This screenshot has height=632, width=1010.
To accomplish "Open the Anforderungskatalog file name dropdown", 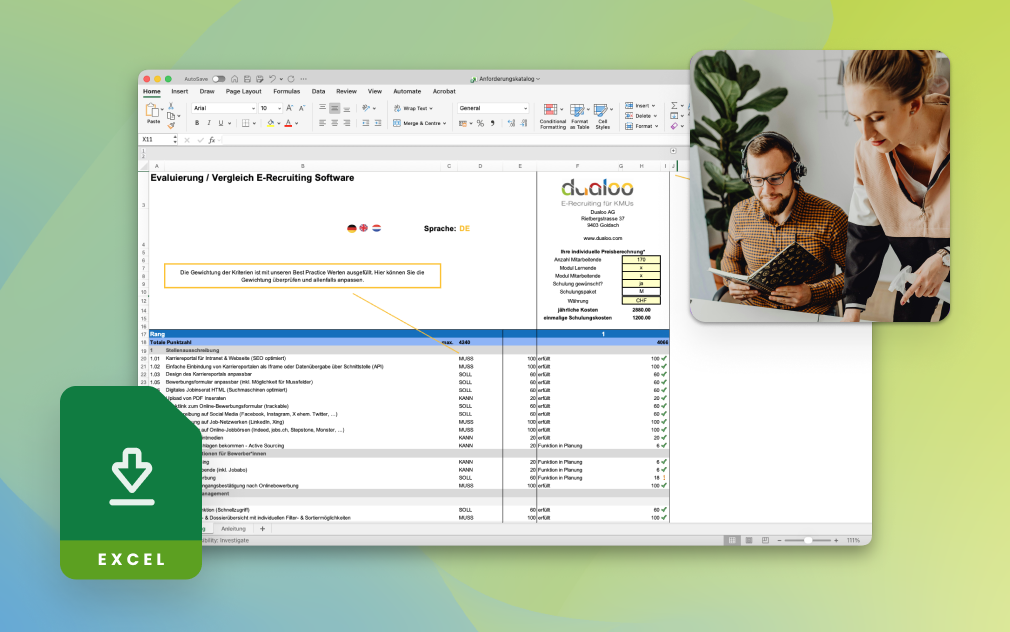I will pos(509,79).
